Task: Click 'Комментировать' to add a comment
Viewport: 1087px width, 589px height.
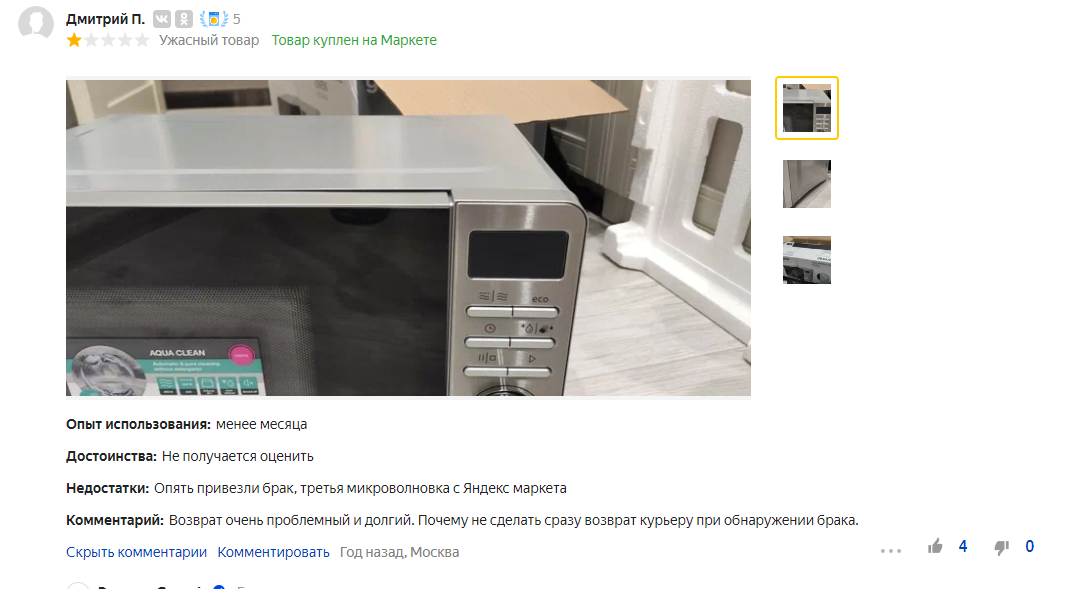Action: click(x=273, y=552)
